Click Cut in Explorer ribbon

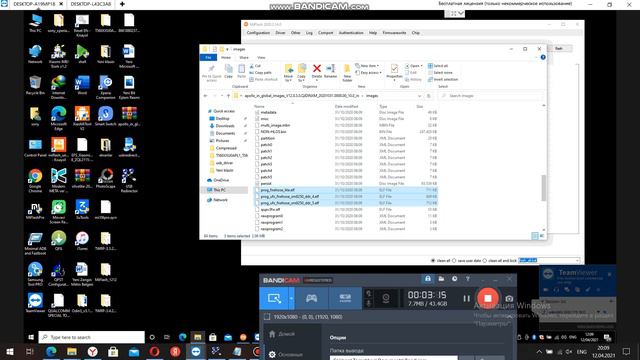(x=255, y=66)
